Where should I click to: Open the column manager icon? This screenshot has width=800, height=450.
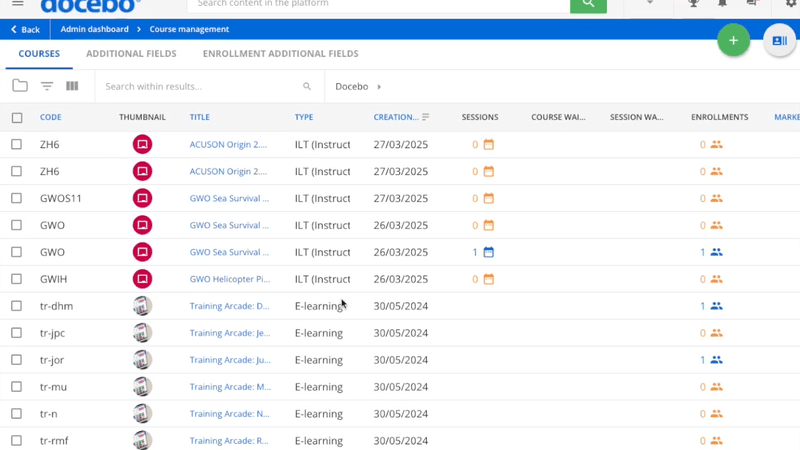coord(72,86)
